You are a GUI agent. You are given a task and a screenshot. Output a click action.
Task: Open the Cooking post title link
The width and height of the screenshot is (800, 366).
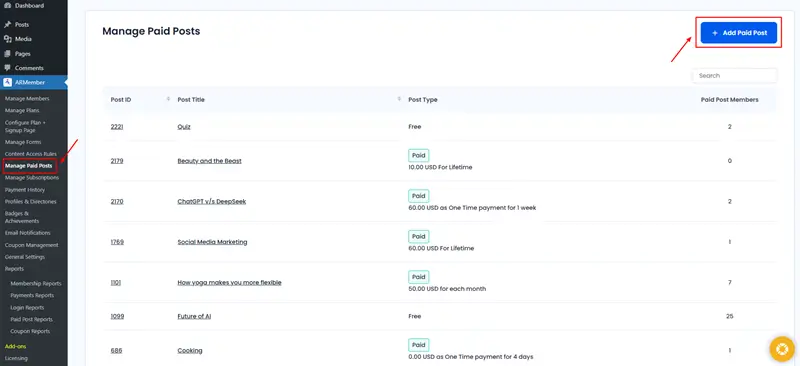[190, 351]
